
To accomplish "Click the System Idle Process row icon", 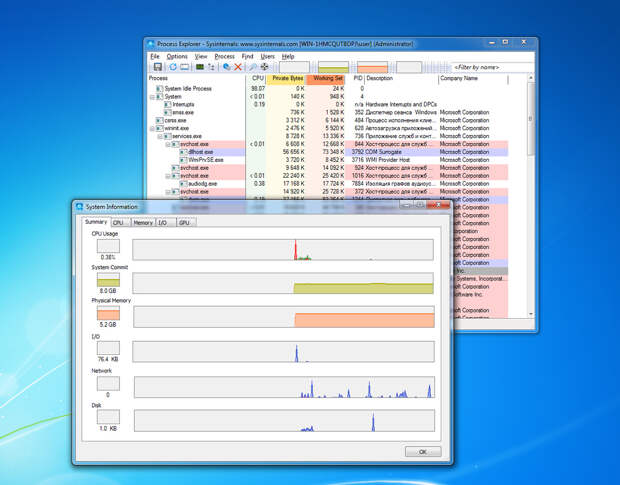I will 159,89.
